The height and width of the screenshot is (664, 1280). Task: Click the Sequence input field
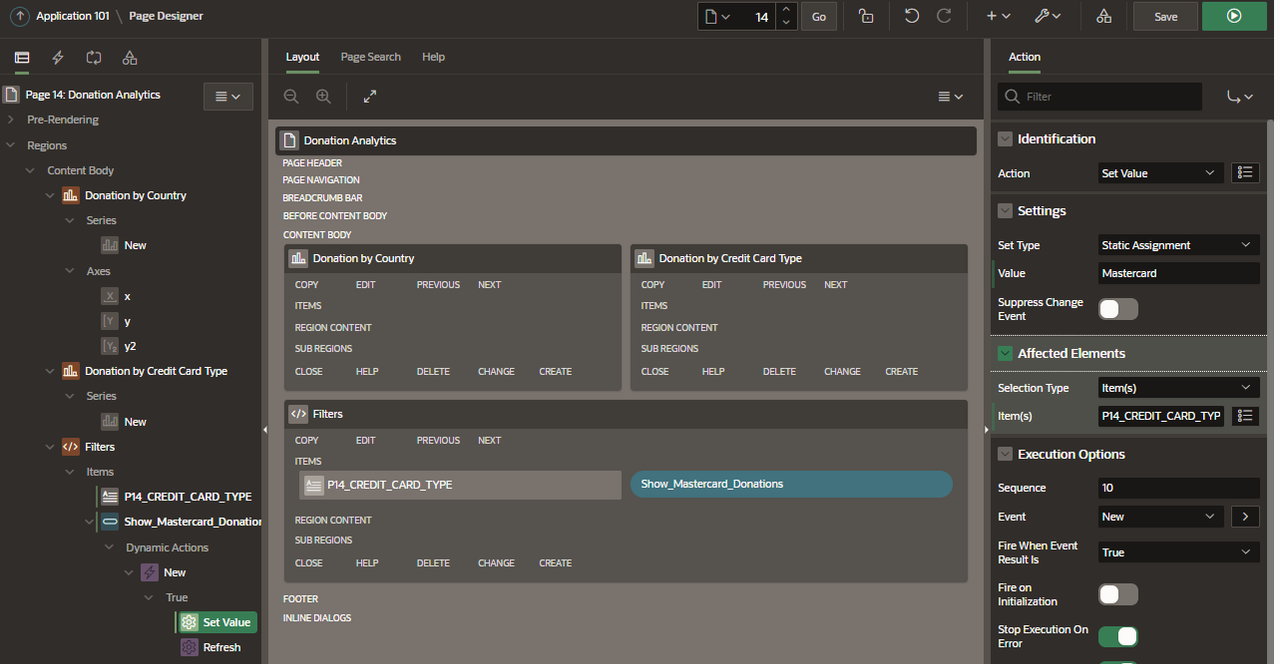[x=1179, y=488]
